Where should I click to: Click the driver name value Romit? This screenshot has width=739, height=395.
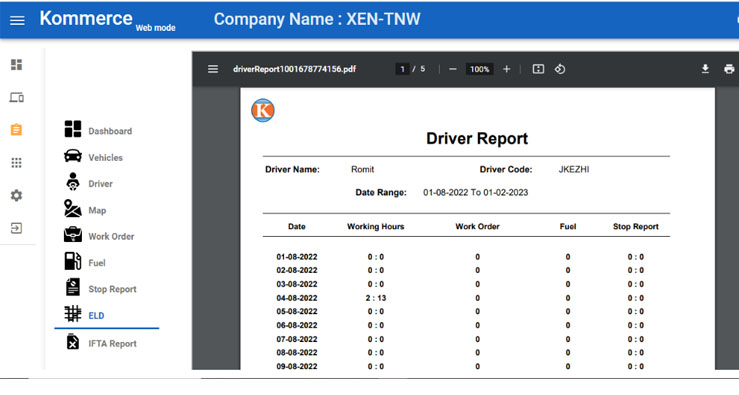[x=362, y=169]
